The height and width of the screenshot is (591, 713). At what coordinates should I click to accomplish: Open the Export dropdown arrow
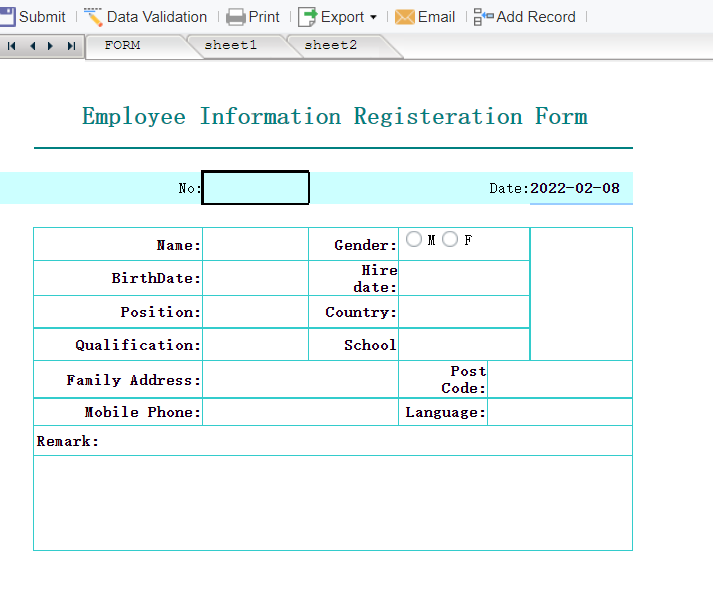point(373,17)
